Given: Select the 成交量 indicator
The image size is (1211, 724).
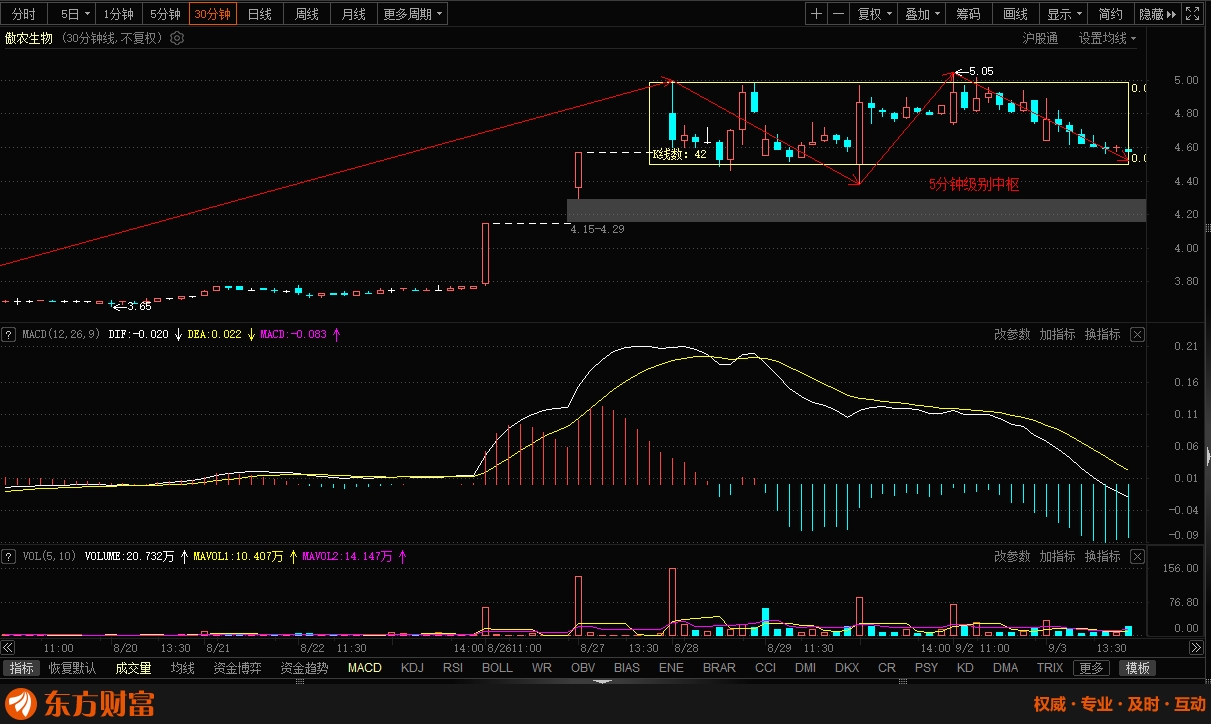Looking at the screenshot, I should [x=133, y=668].
